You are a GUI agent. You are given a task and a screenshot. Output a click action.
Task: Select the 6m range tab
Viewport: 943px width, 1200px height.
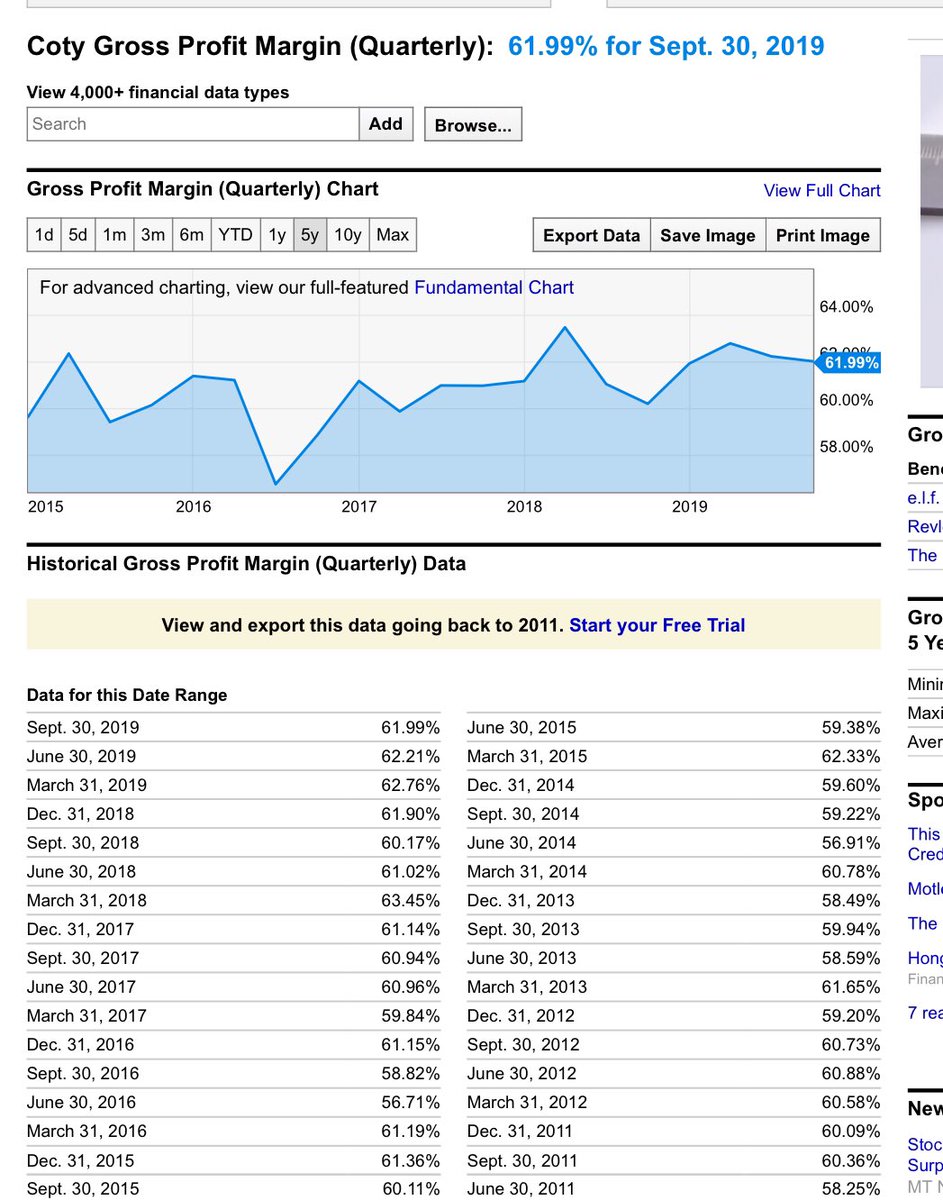(x=192, y=235)
